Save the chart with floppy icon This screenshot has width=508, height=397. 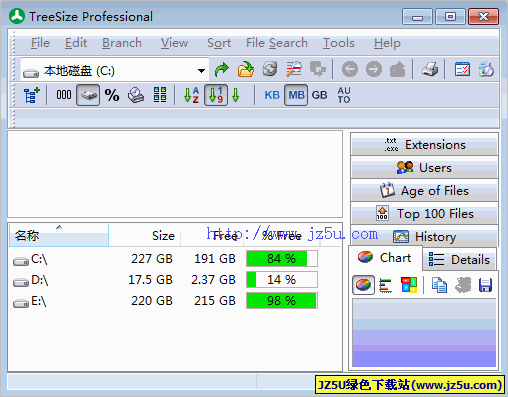click(x=485, y=285)
